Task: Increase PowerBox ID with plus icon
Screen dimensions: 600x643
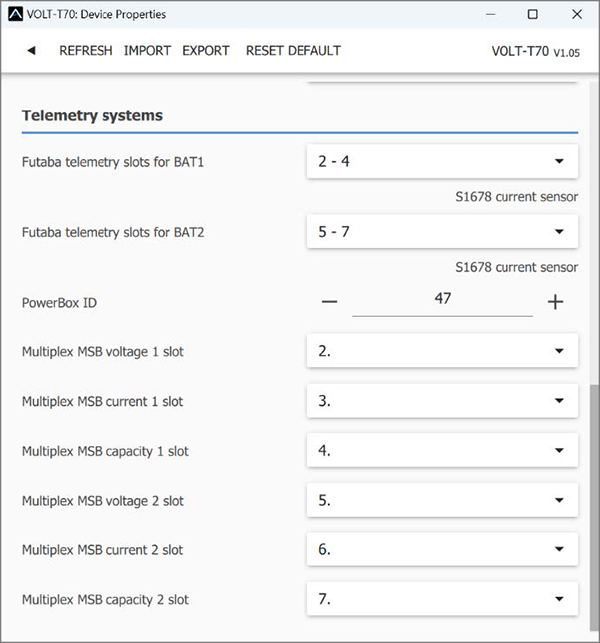Action: [556, 302]
